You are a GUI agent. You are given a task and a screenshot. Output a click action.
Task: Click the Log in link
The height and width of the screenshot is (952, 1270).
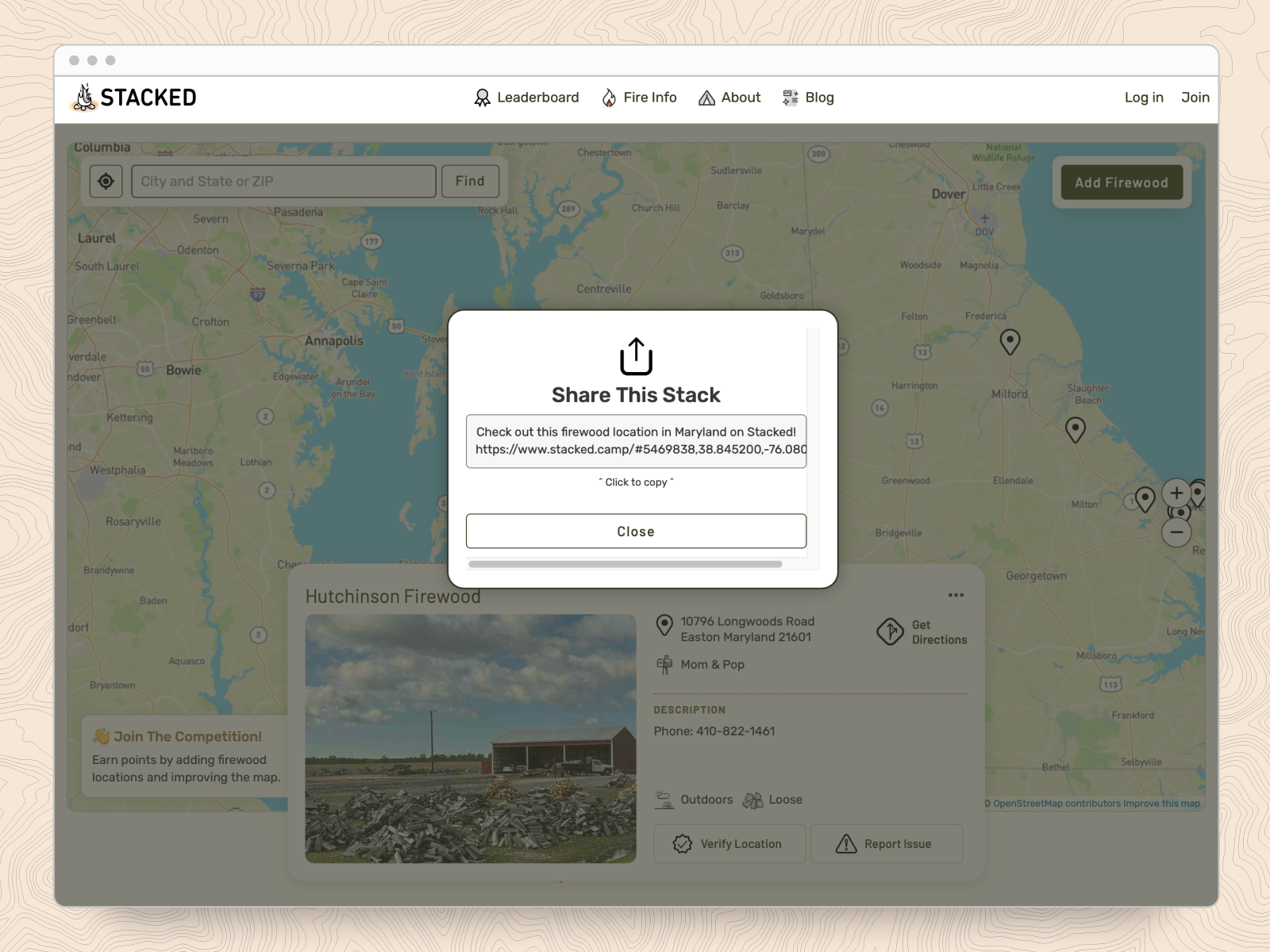[1144, 98]
